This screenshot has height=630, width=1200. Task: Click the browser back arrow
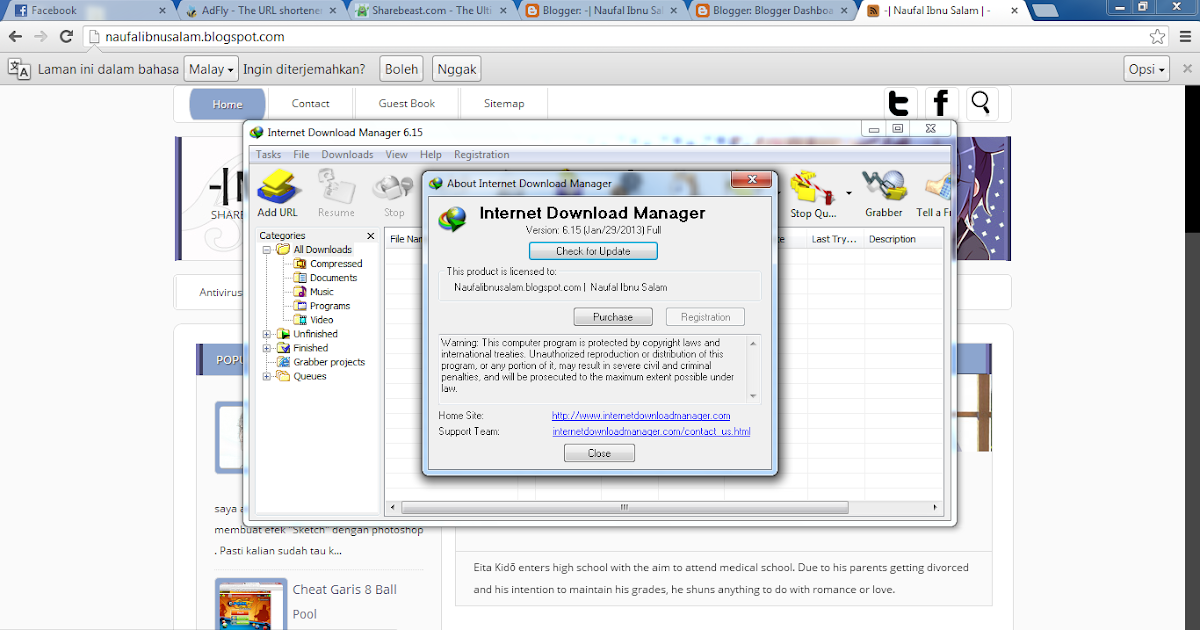click(16, 37)
